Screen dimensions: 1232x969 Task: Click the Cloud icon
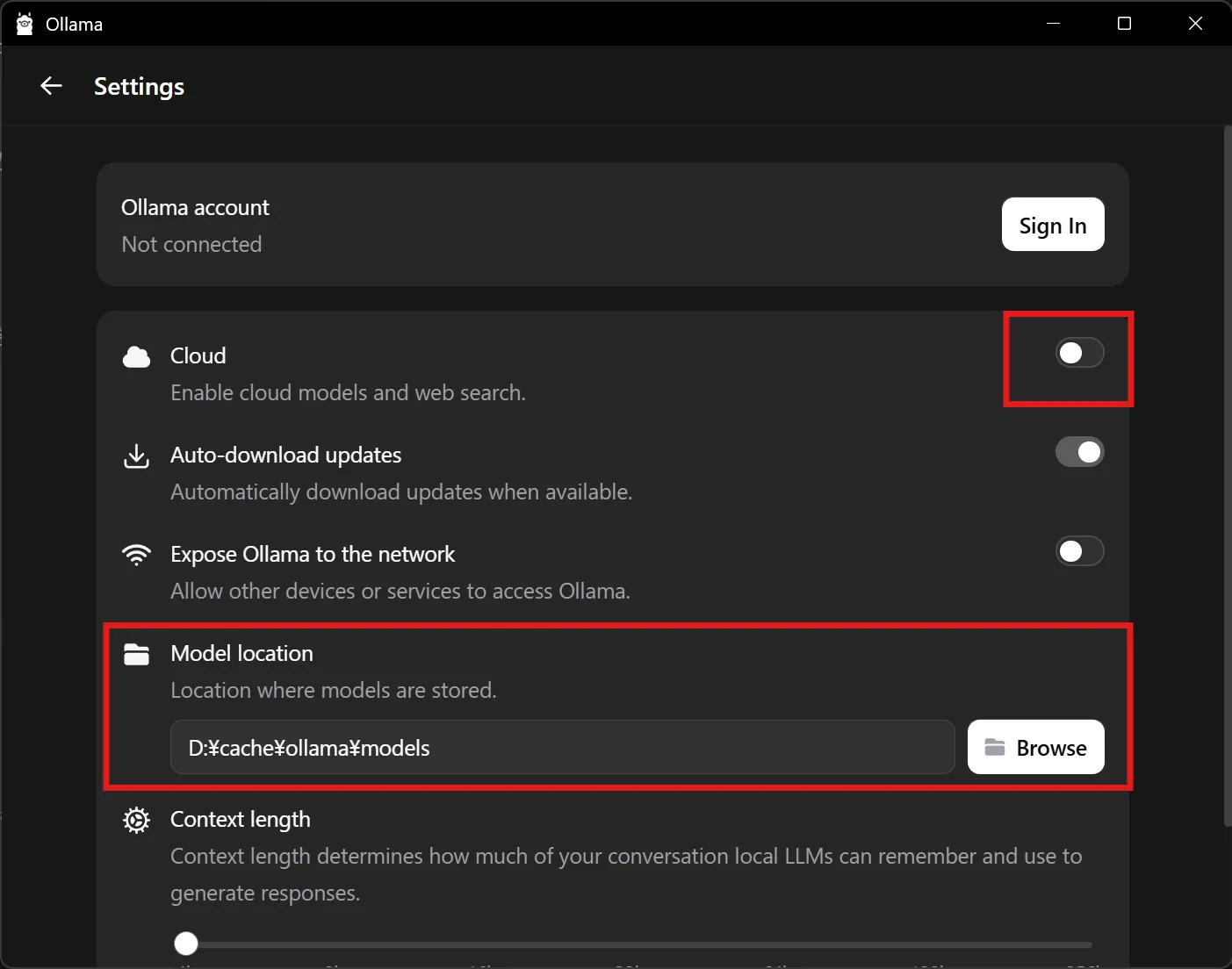tap(136, 356)
